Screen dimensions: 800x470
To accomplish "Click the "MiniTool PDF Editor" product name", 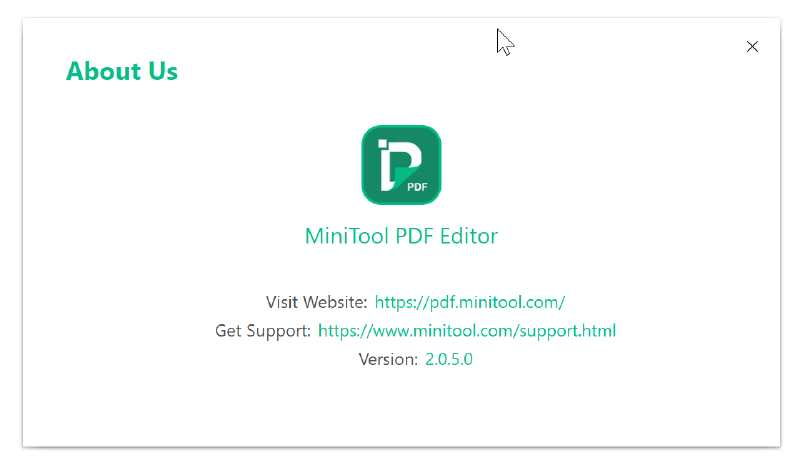I will pyautogui.click(x=401, y=237).
